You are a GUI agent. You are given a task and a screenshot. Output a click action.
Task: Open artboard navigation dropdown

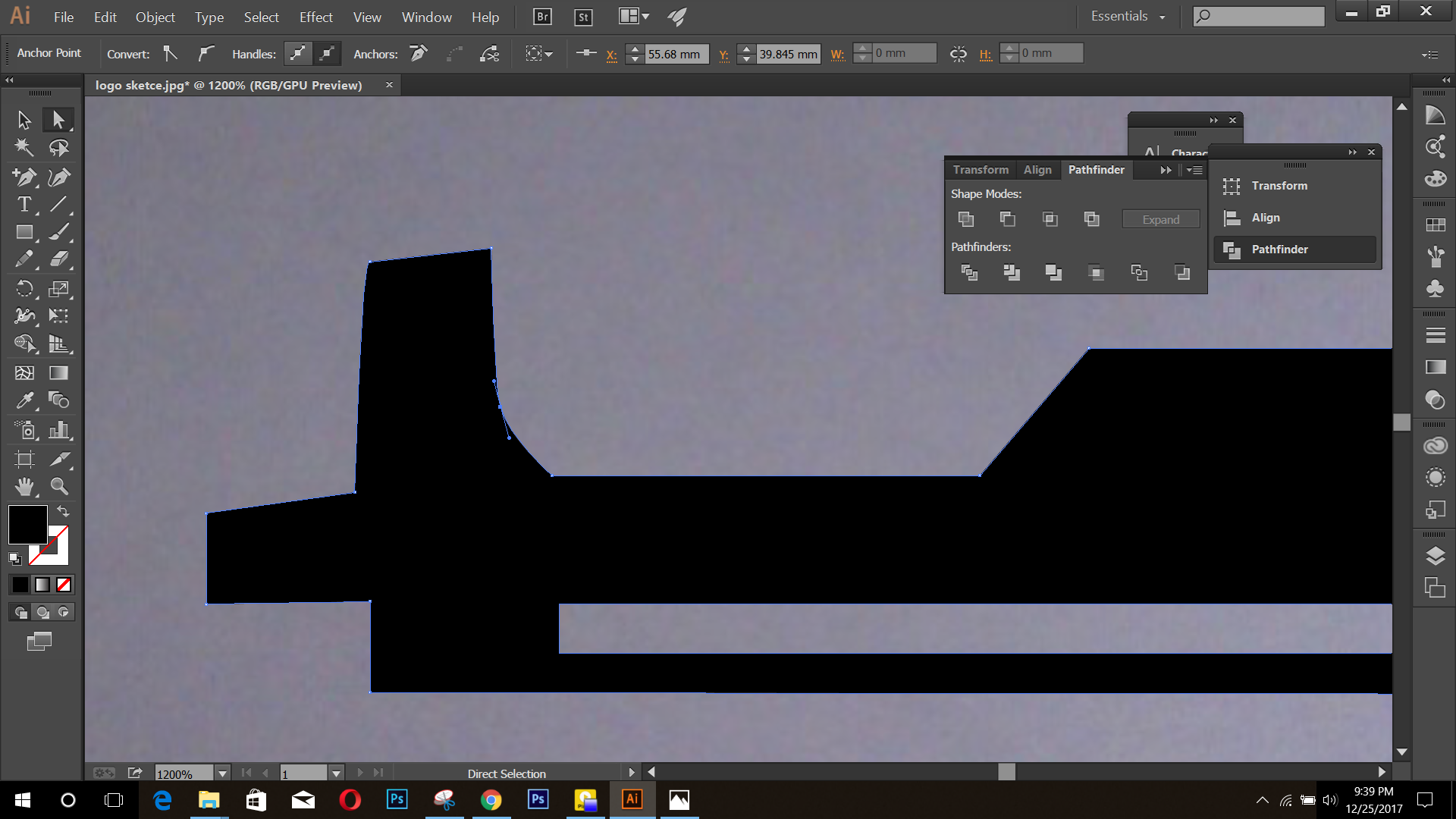click(337, 773)
